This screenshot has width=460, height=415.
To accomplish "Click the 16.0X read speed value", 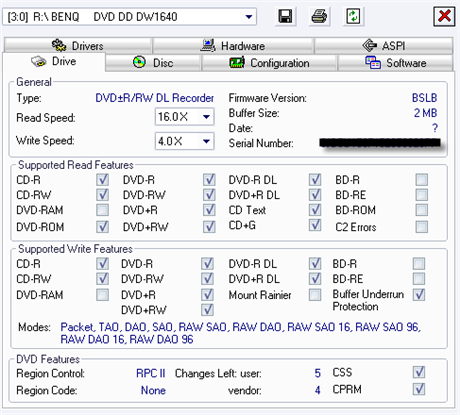I will pos(173,117).
